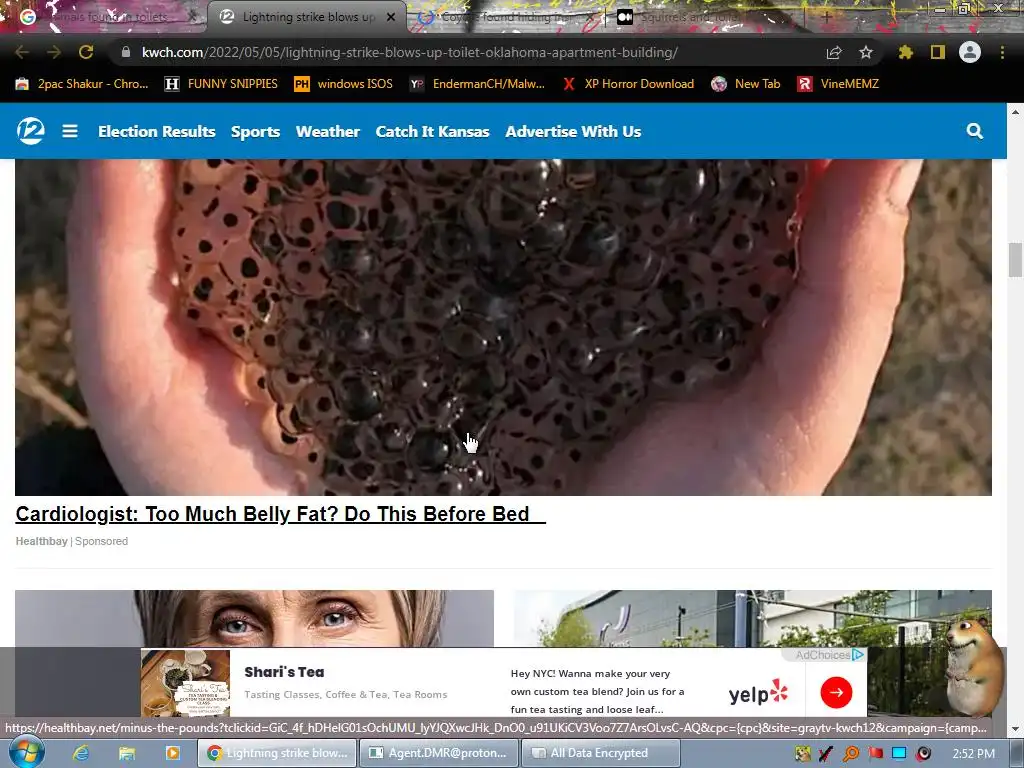Open the VineMEMZ bookmark
Viewport: 1024px width, 768px height.
pos(838,84)
